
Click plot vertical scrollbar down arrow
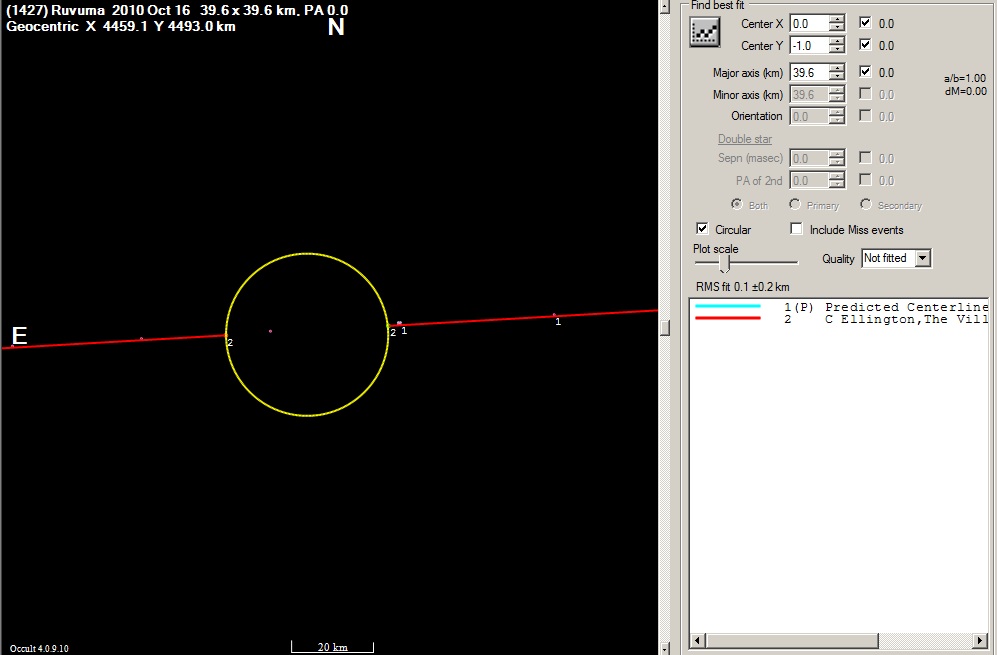664,648
